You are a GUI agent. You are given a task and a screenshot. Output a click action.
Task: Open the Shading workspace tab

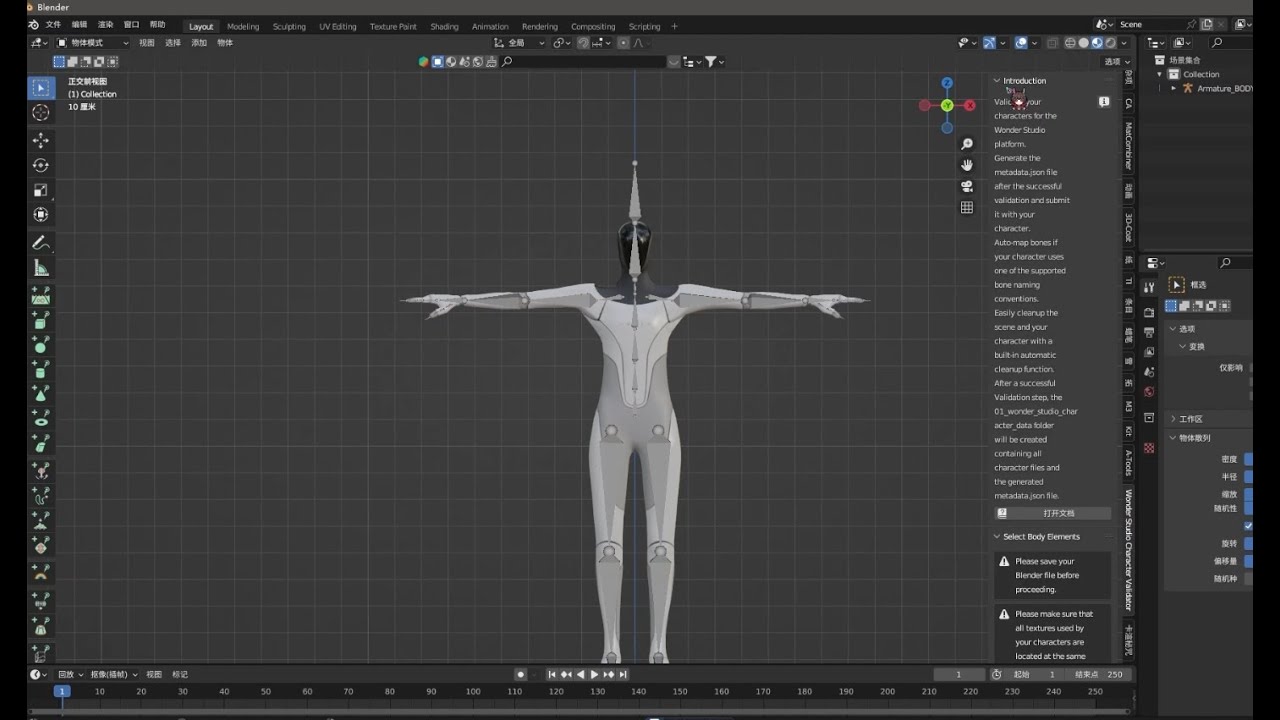point(444,26)
